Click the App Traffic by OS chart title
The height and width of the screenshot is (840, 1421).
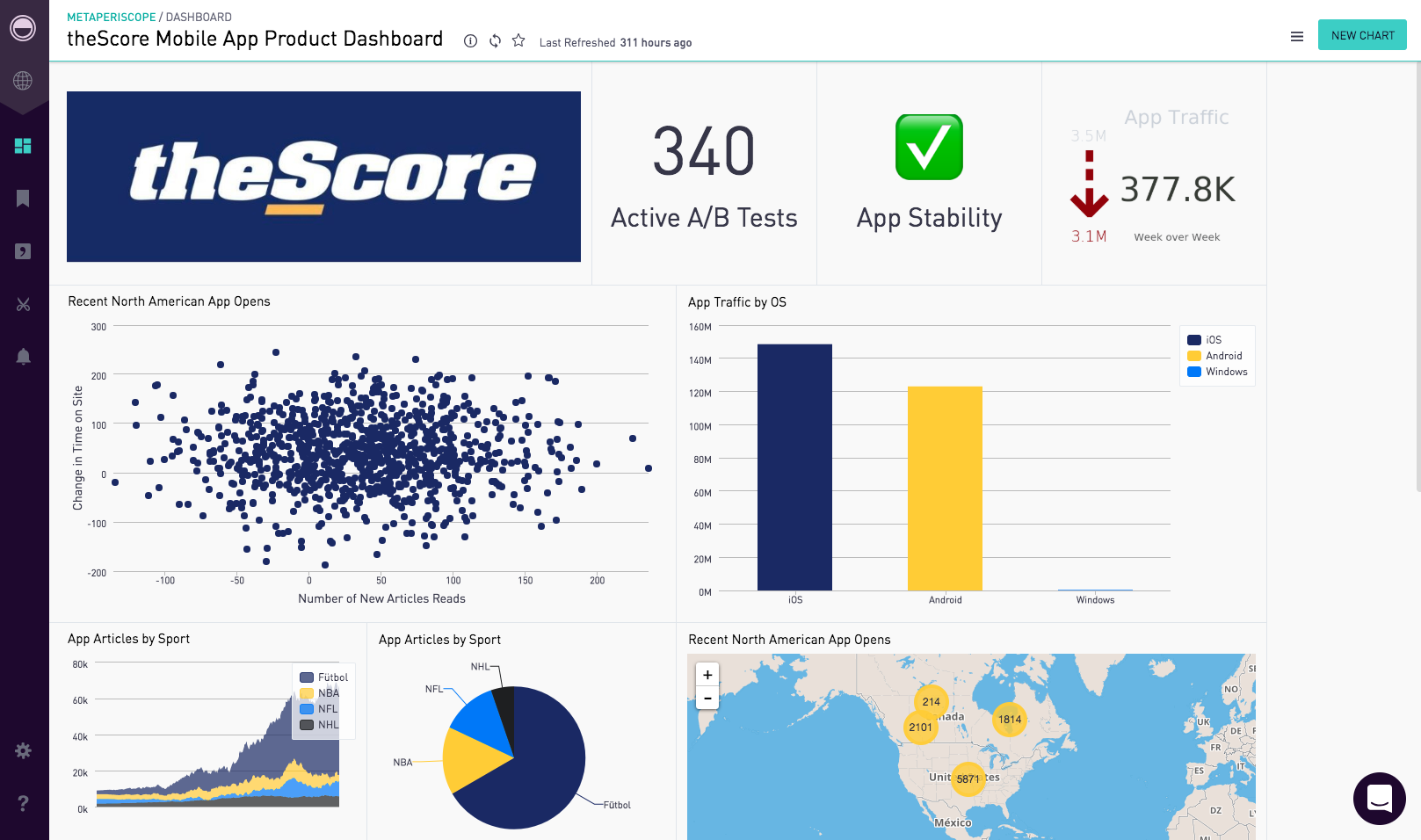coord(736,302)
